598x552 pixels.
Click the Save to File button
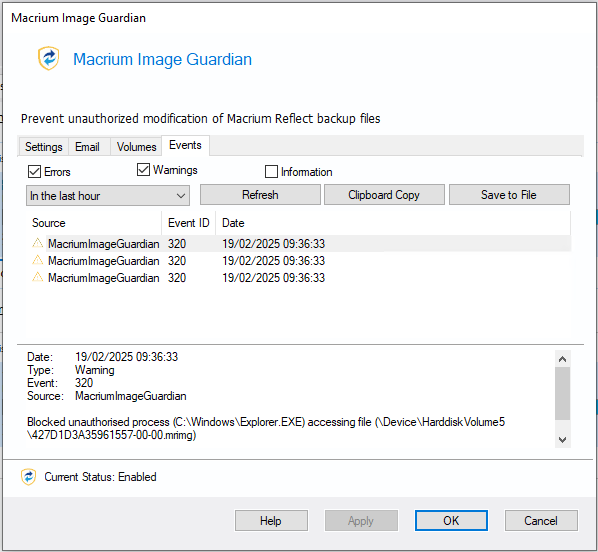[x=509, y=195]
